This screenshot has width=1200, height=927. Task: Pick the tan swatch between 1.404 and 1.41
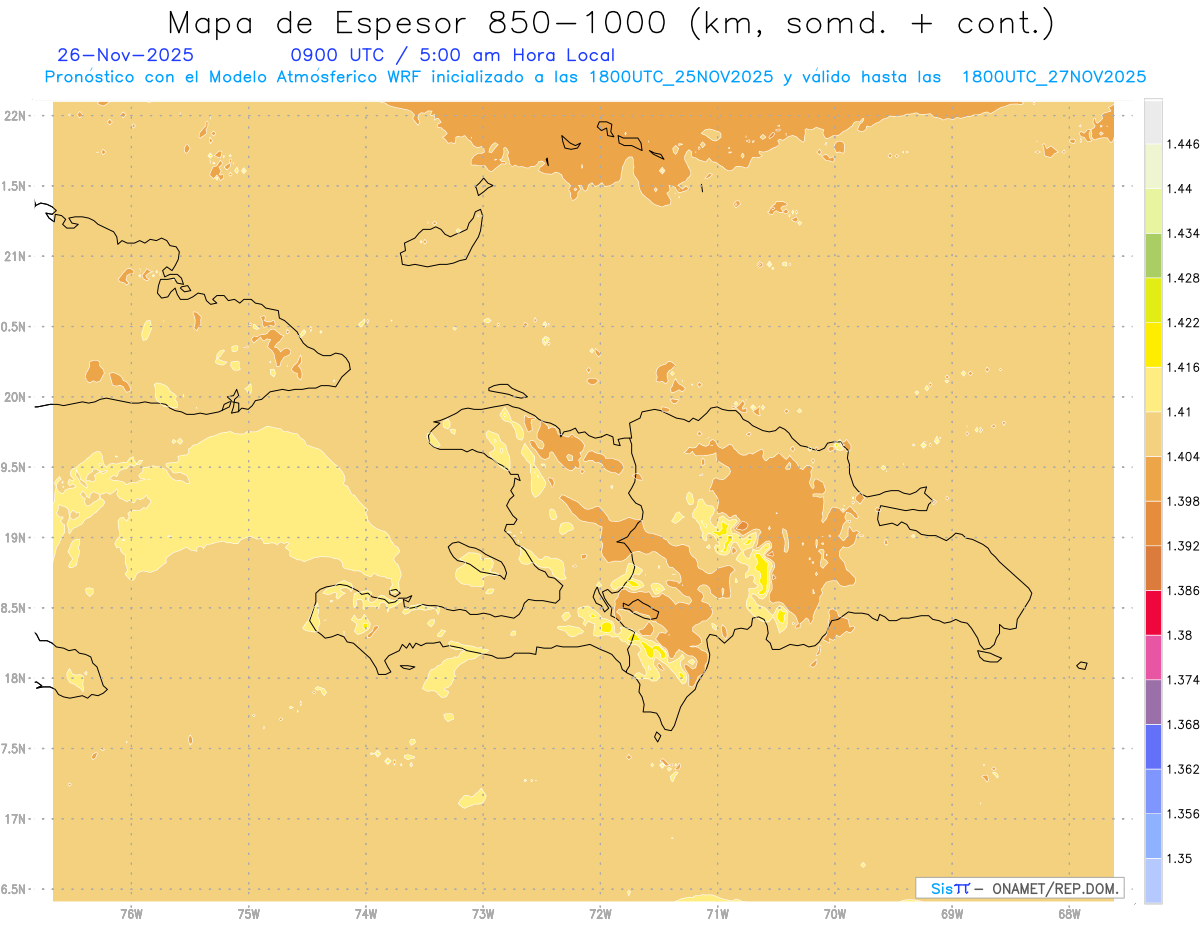click(1153, 434)
